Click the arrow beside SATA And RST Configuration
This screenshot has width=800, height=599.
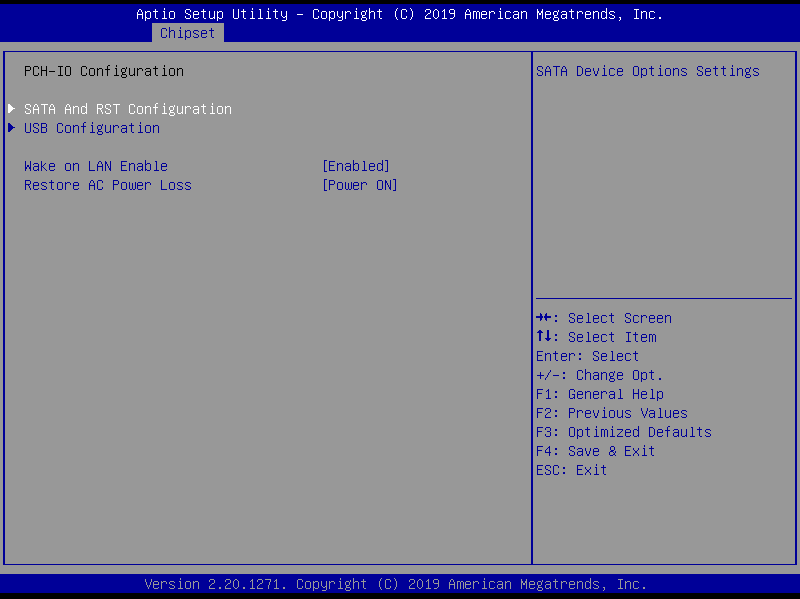(x=12, y=109)
